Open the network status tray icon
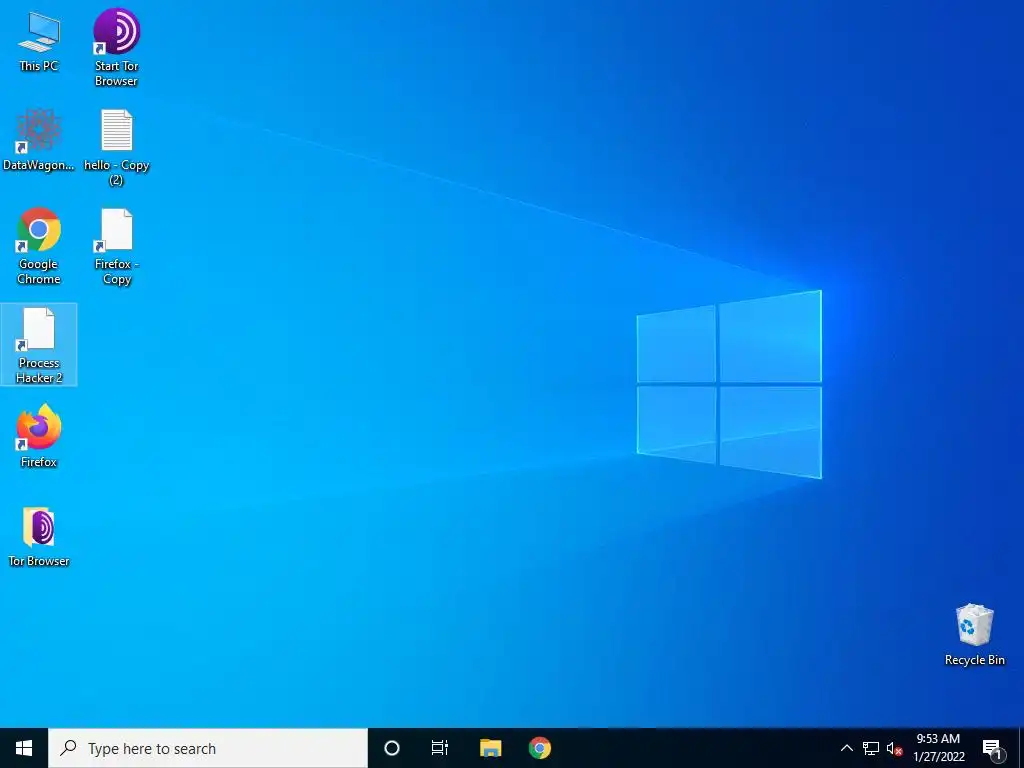 [x=871, y=748]
